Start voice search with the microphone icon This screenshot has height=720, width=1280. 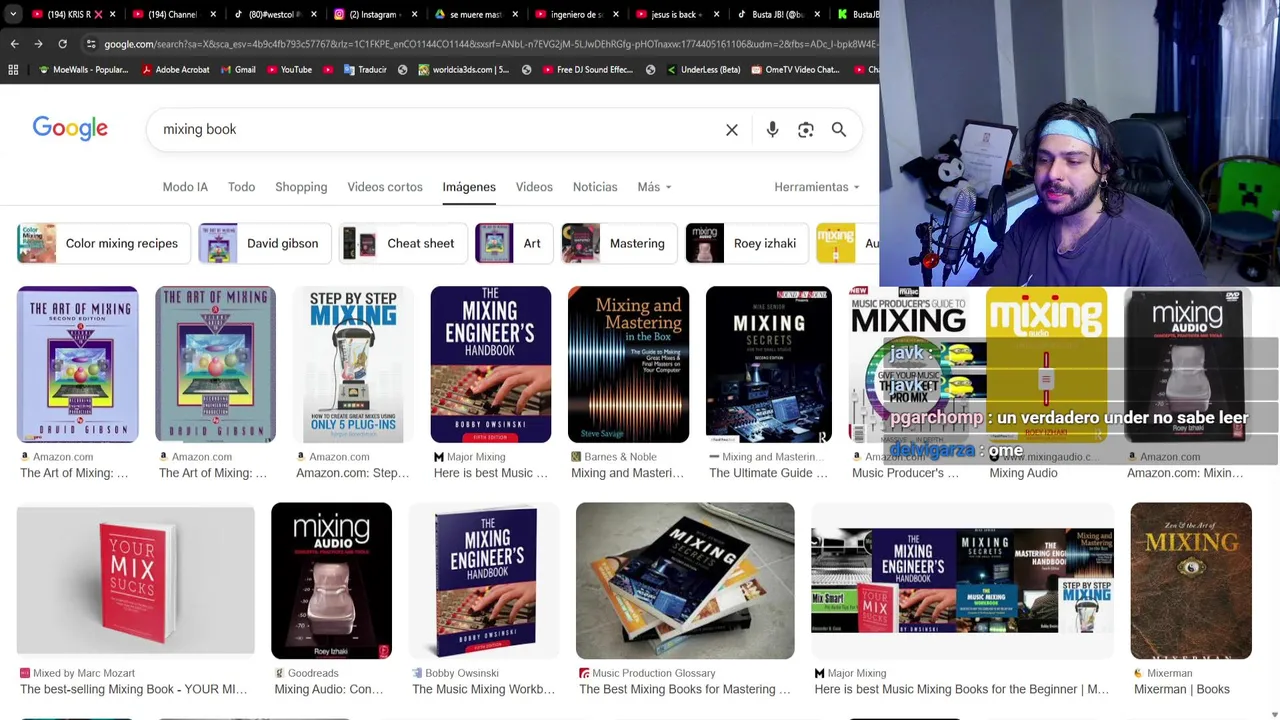pos(772,130)
